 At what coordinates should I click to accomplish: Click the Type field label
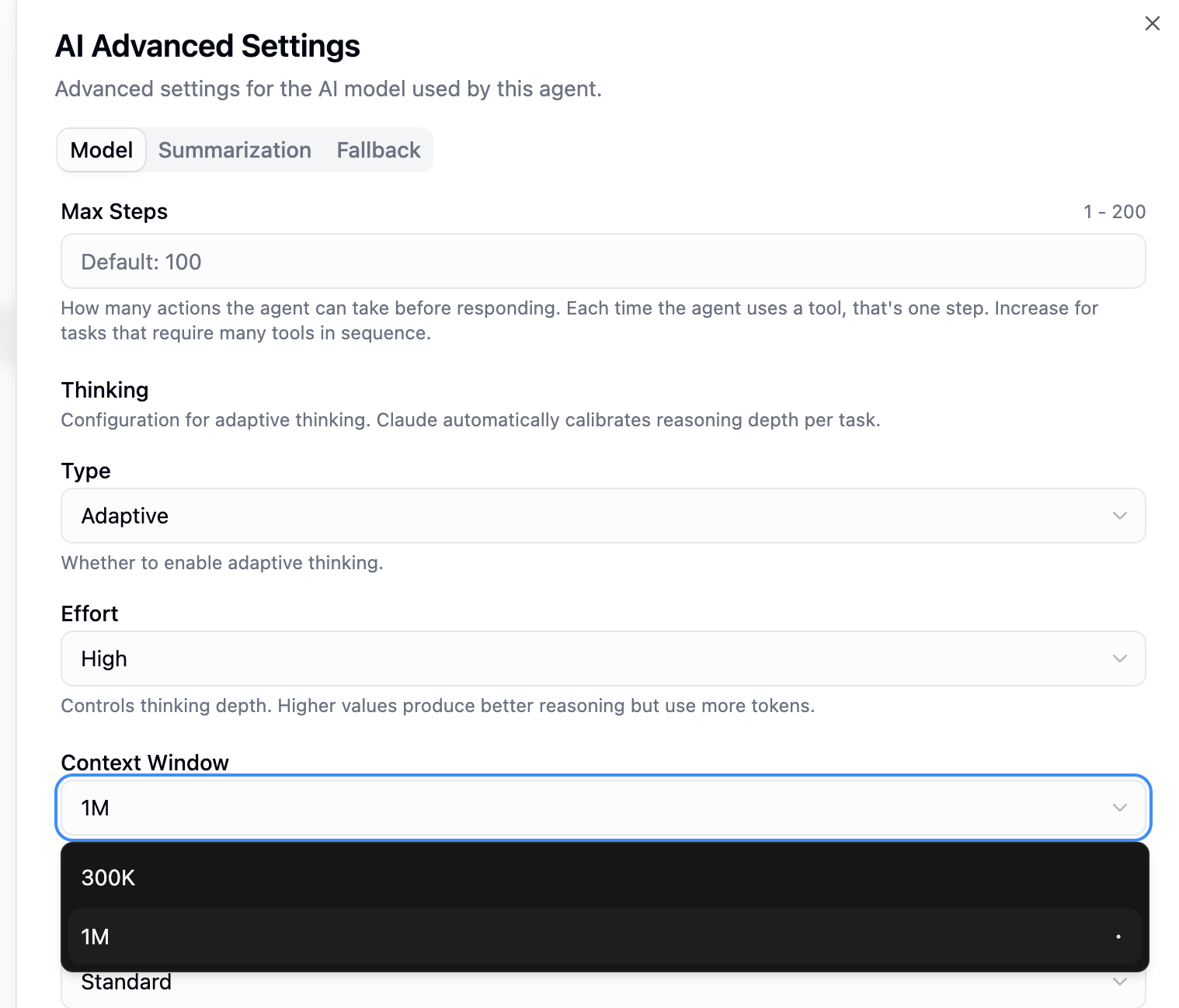tap(86, 471)
